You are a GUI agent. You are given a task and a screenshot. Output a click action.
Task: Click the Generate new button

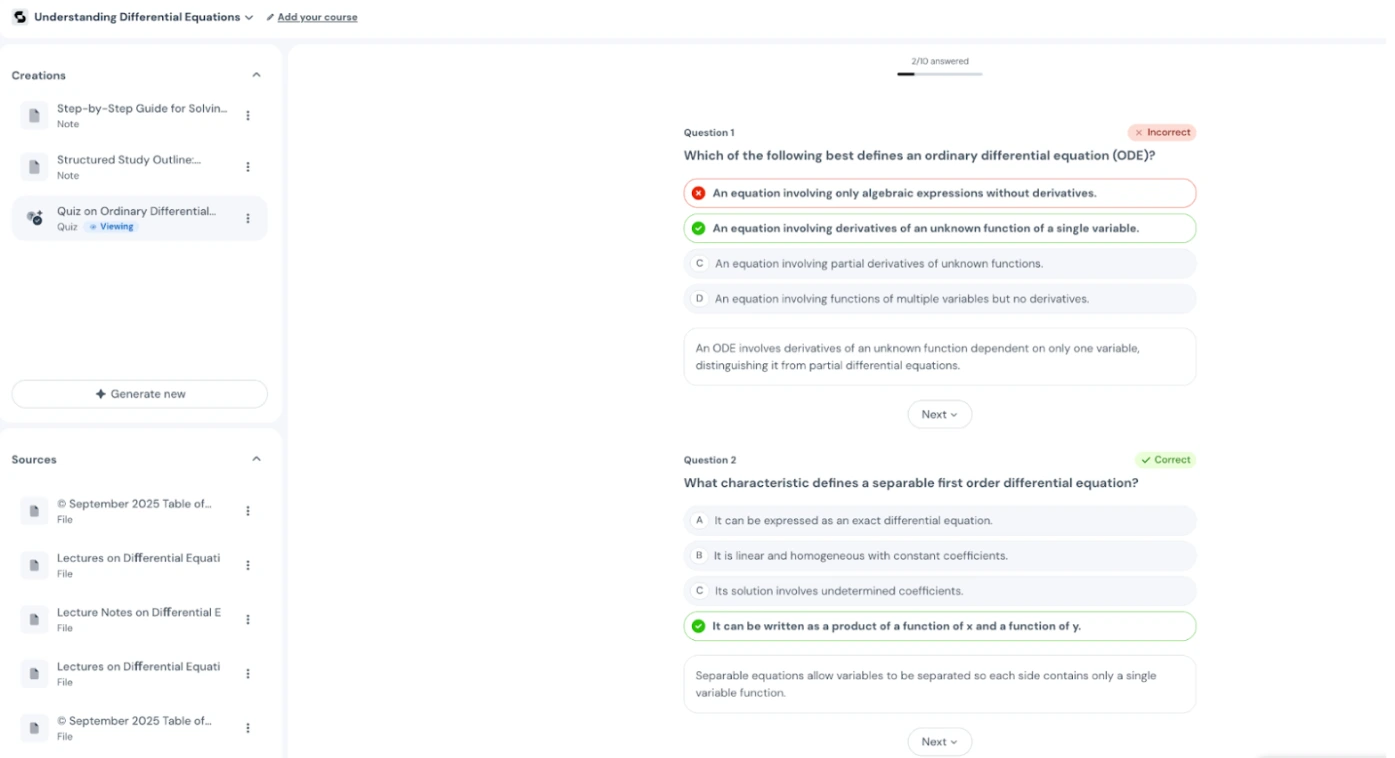[140, 394]
